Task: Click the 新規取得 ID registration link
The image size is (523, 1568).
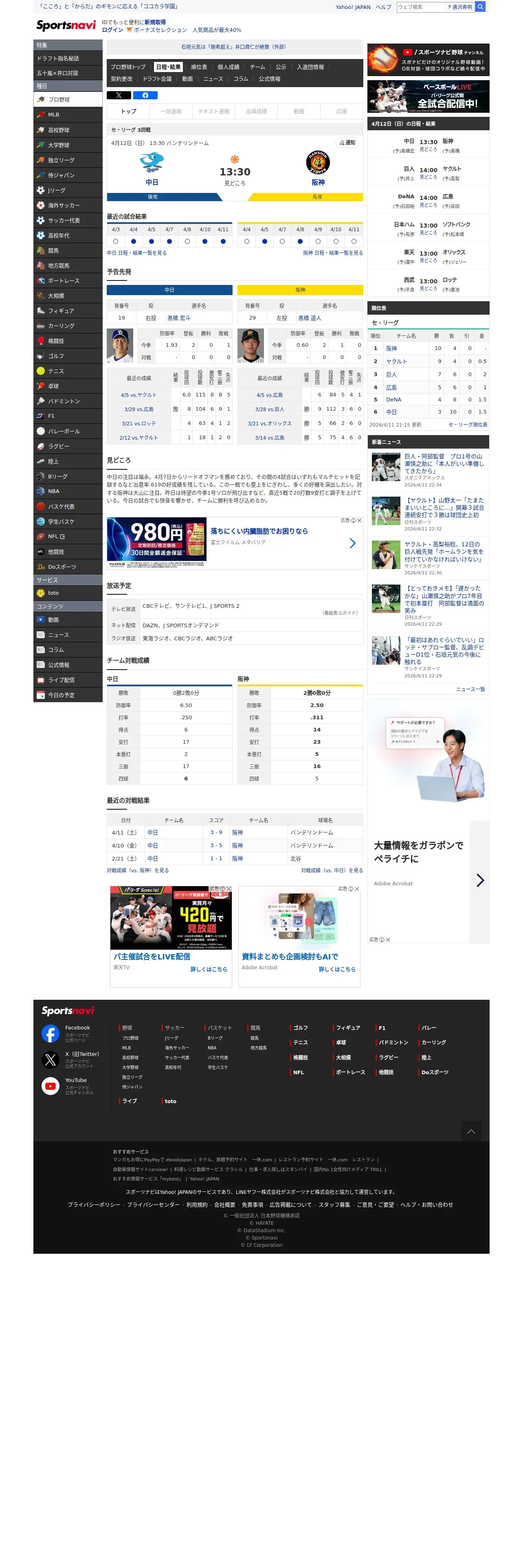Action: coord(155,22)
